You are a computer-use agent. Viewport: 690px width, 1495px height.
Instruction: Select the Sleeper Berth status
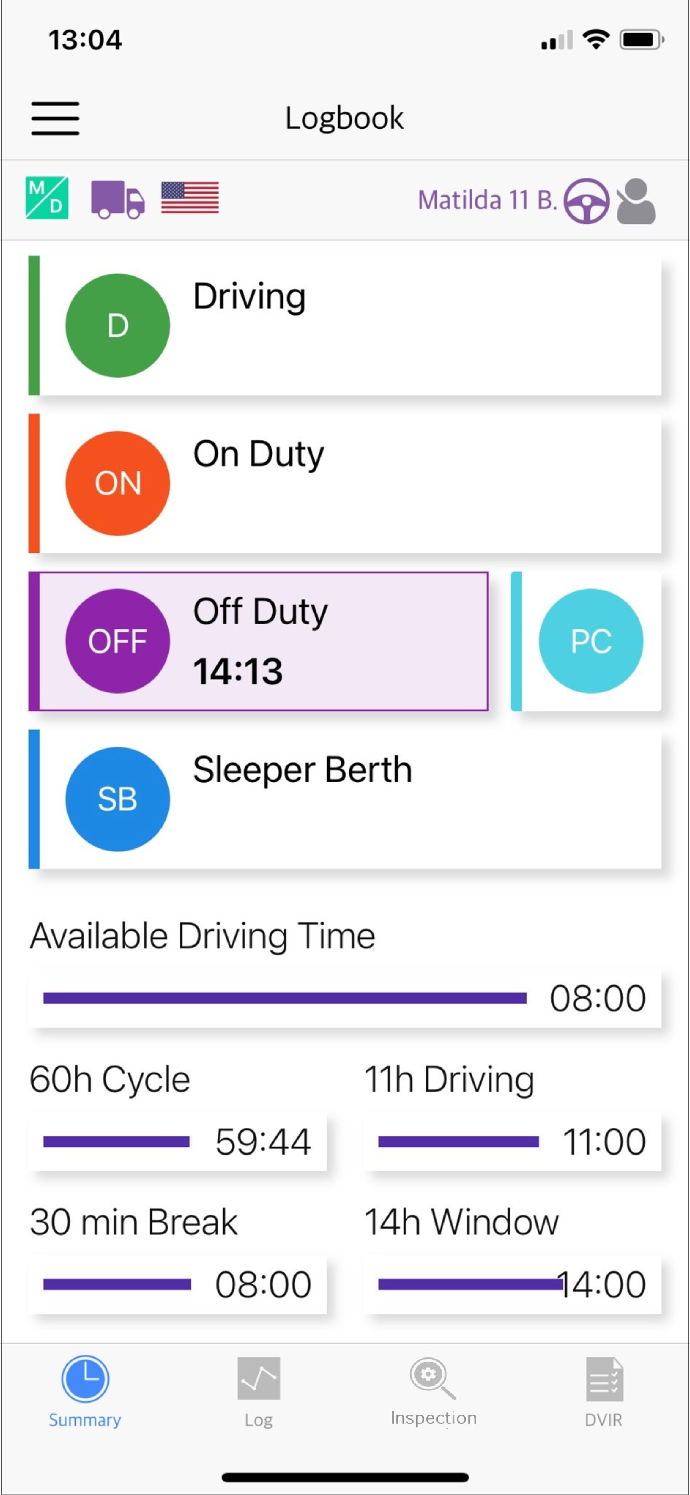[345, 799]
